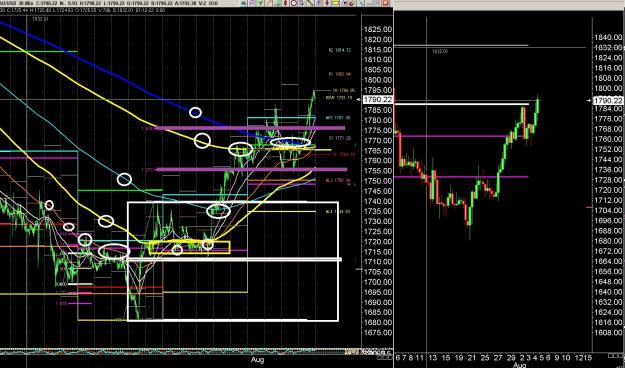The height and width of the screenshot is (368, 625).
Task: Click the green checkmark toolbar icon
Action: 260,3
